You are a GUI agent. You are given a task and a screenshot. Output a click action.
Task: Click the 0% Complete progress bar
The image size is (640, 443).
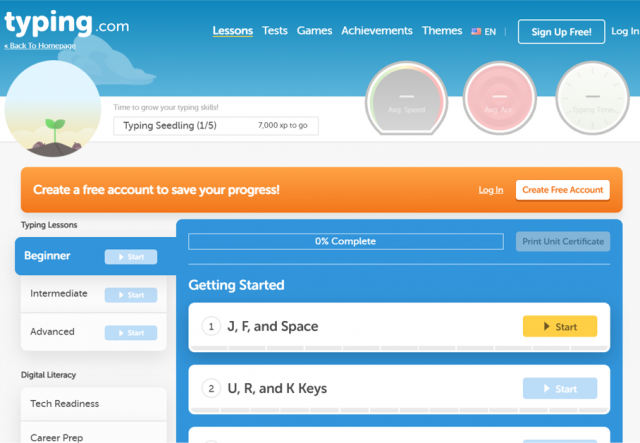coord(346,241)
